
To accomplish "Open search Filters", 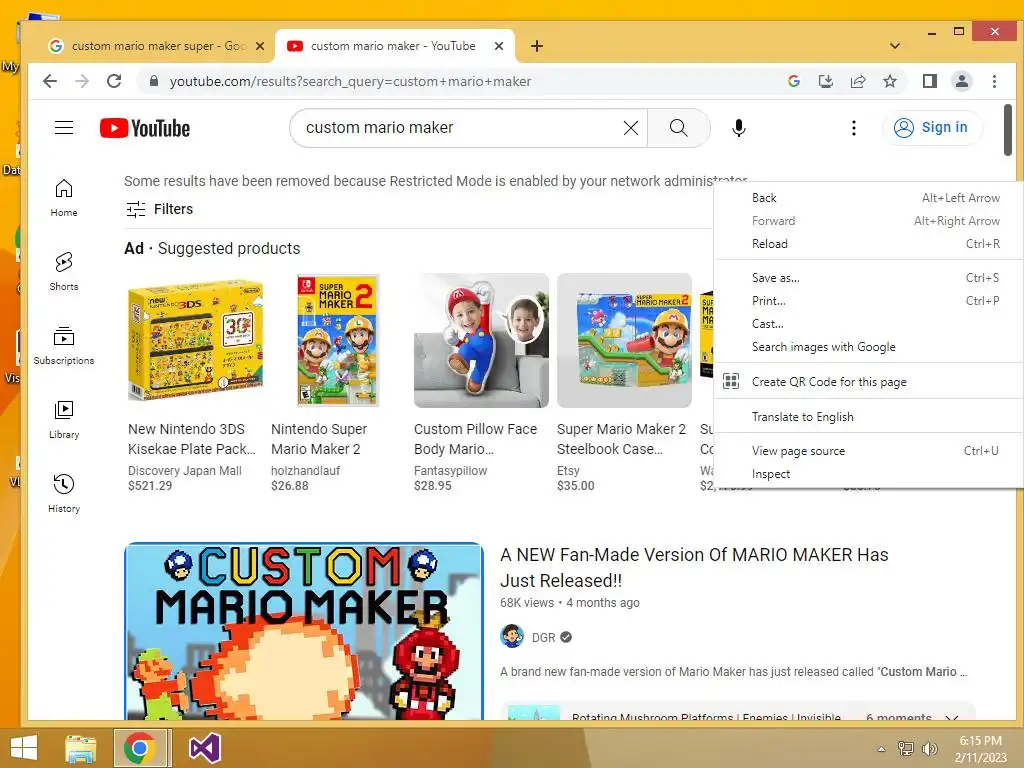I will click(x=160, y=209).
